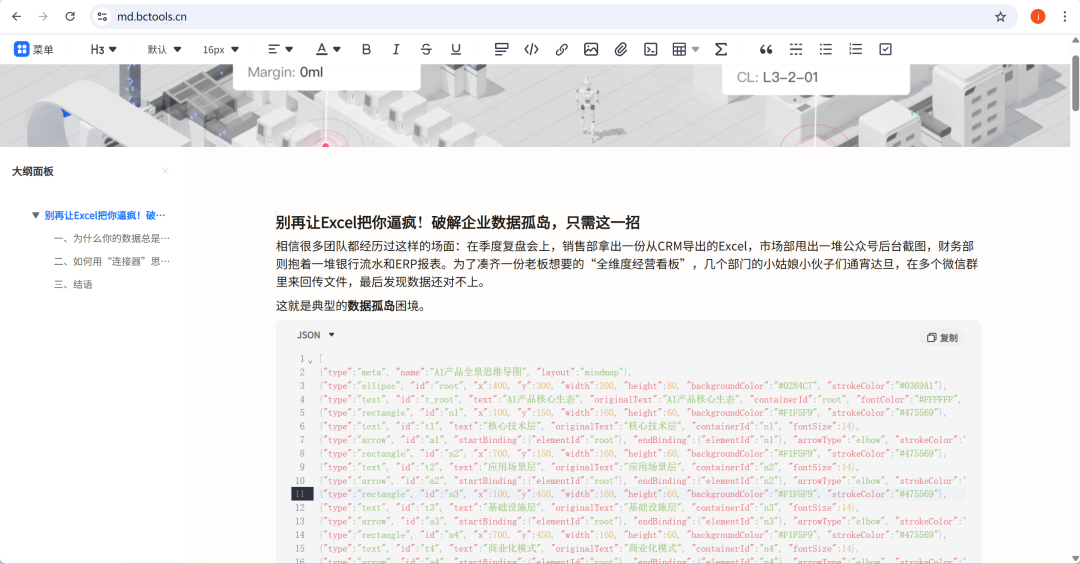Viewport: 1080px width, 564px height.
Task: Insert a formula with sigma icon
Action: (x=720, y=50)
